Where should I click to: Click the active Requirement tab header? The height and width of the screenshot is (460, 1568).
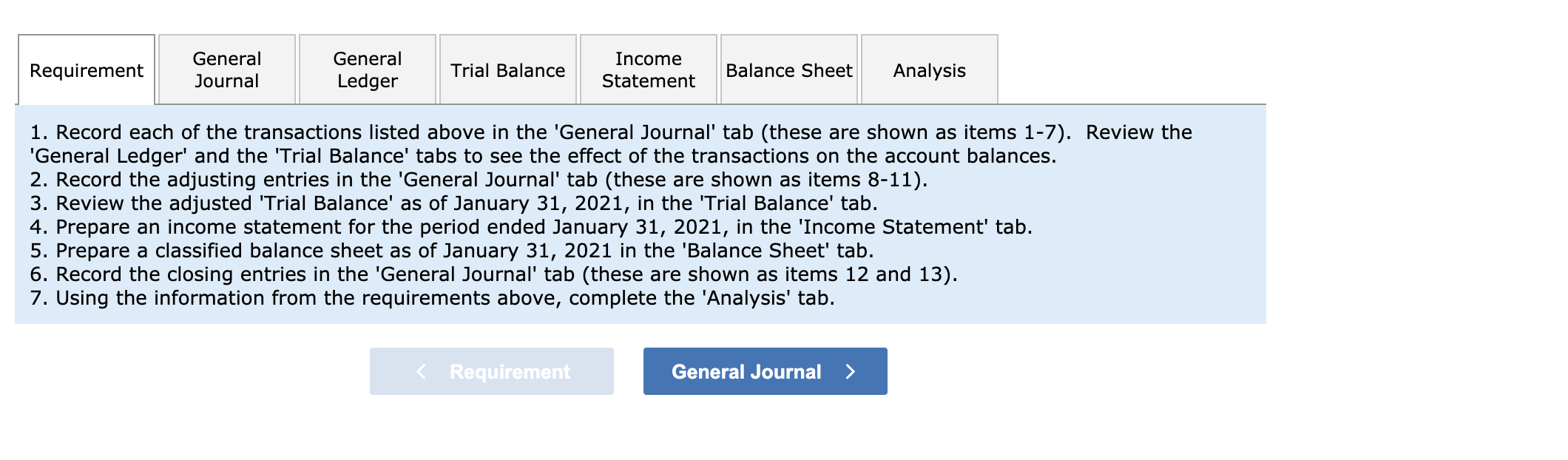[x=85, y=70]
